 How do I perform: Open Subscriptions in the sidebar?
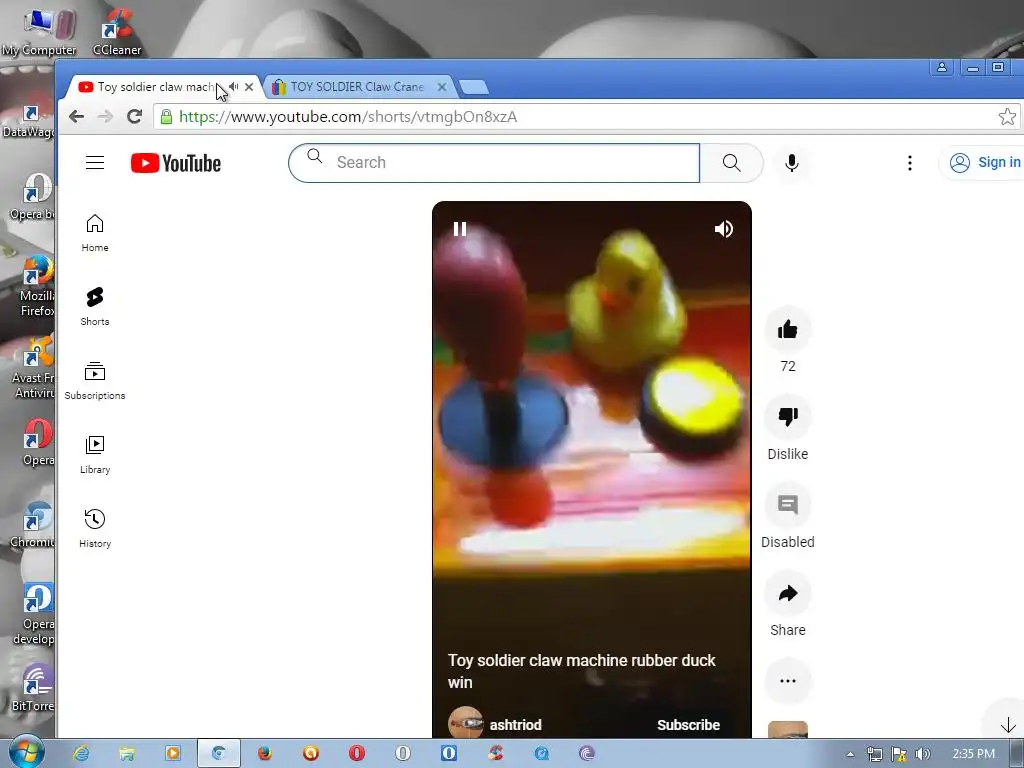(95, 381)
